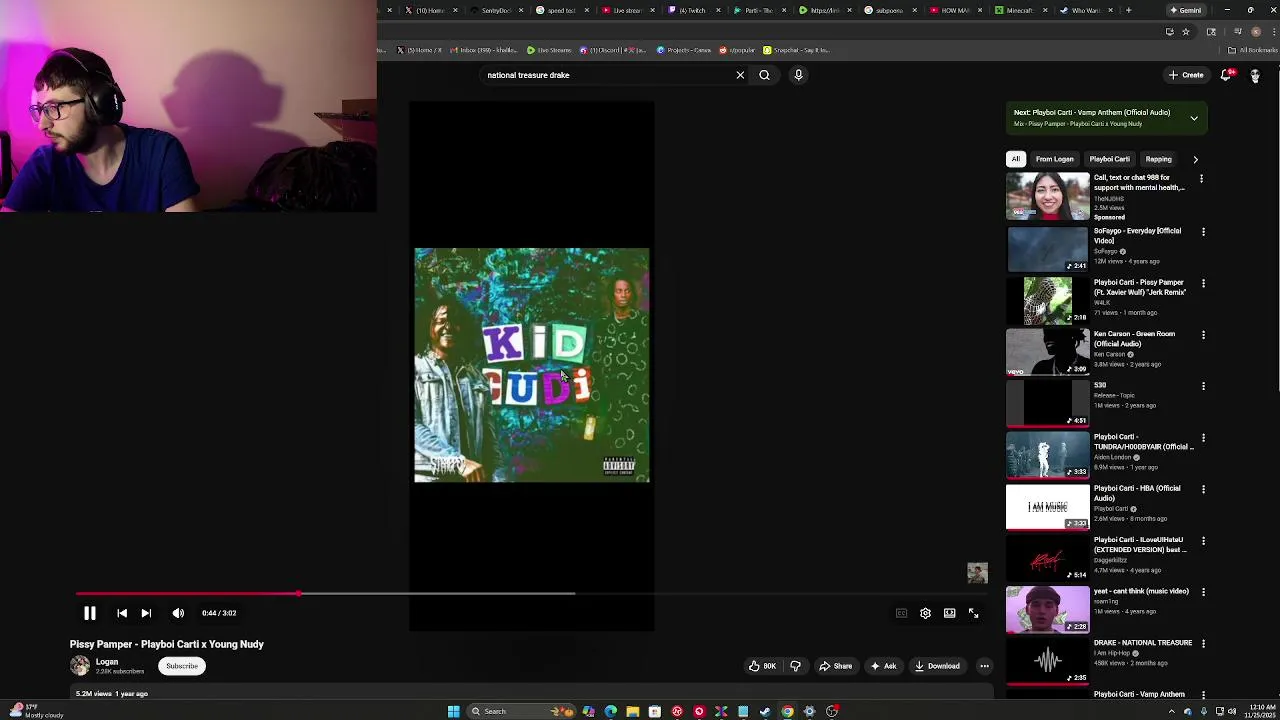
Task: Open Ken Carson Green Room thumbnail
Action: [x=1047, y=352]
